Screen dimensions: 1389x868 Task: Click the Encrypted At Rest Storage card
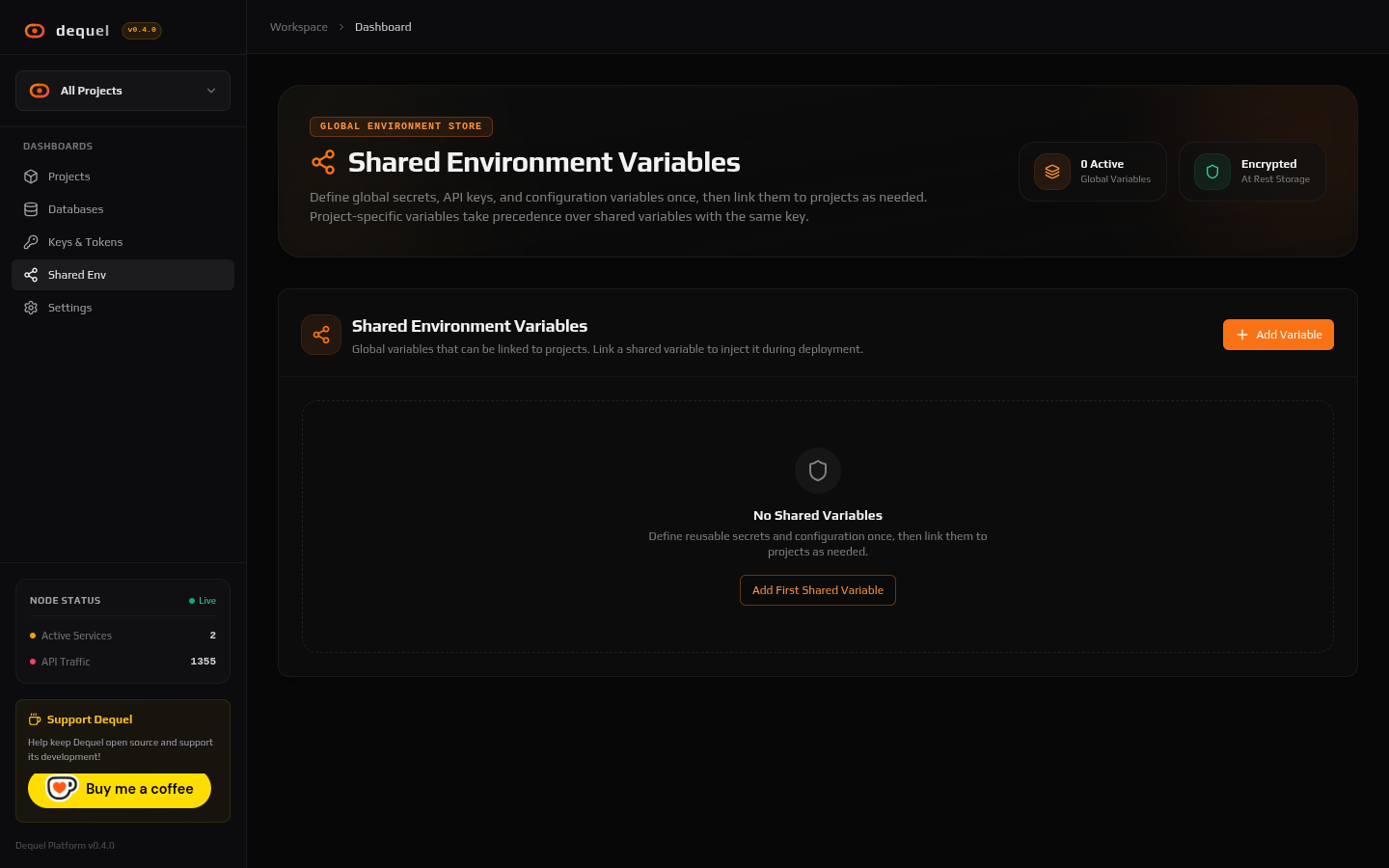point(1252,172)
